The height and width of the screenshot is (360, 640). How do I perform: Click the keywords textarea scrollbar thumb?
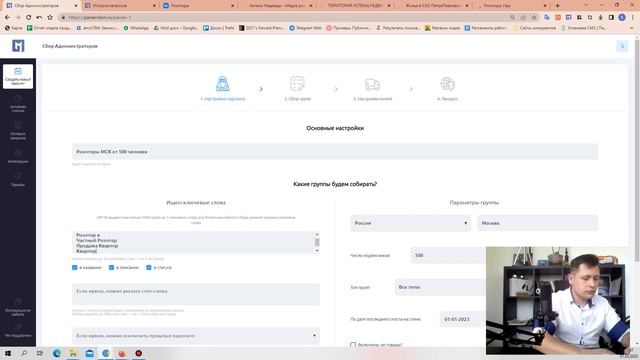[x=317, y=242]
